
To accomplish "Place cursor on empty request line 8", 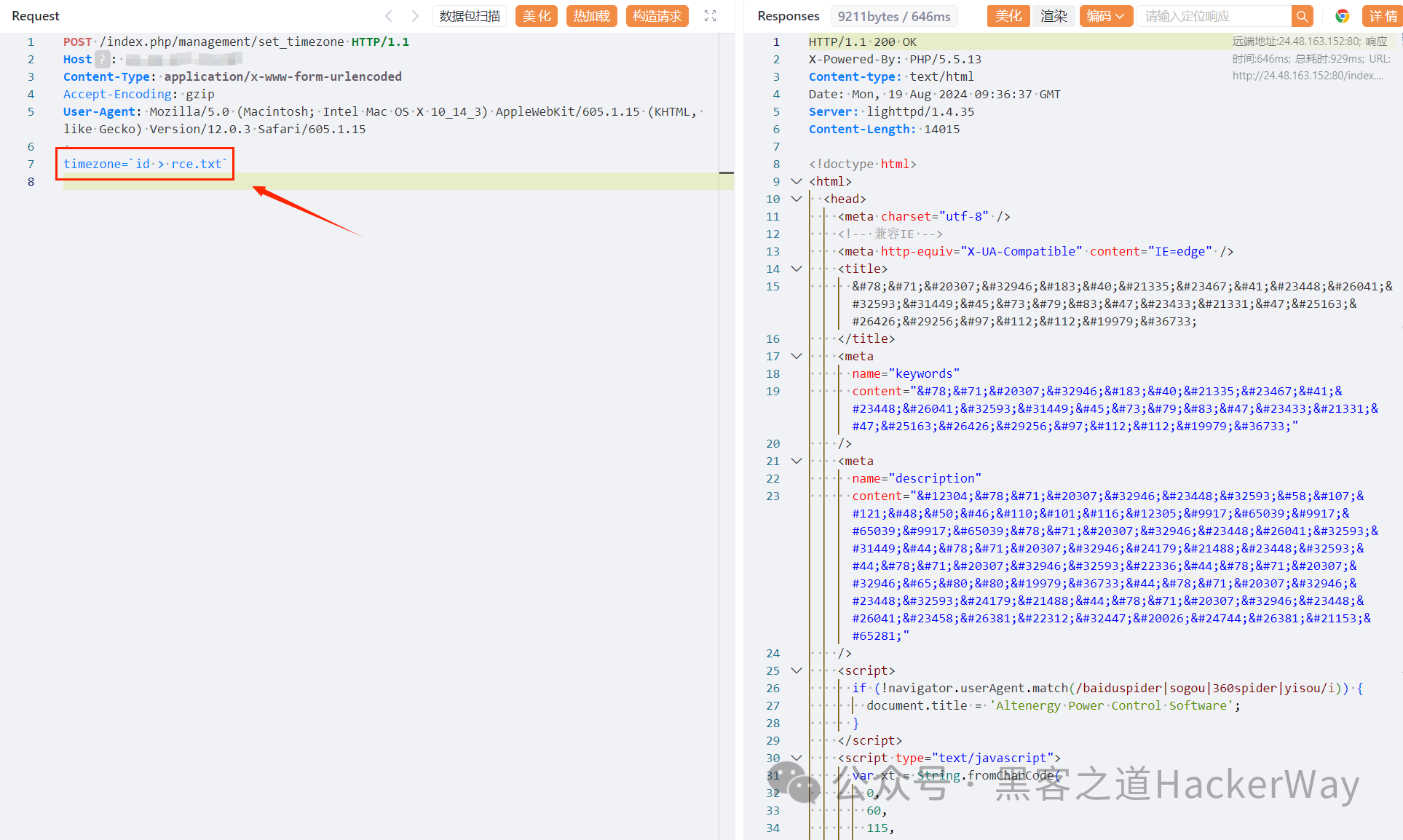I will pos(398,181).
